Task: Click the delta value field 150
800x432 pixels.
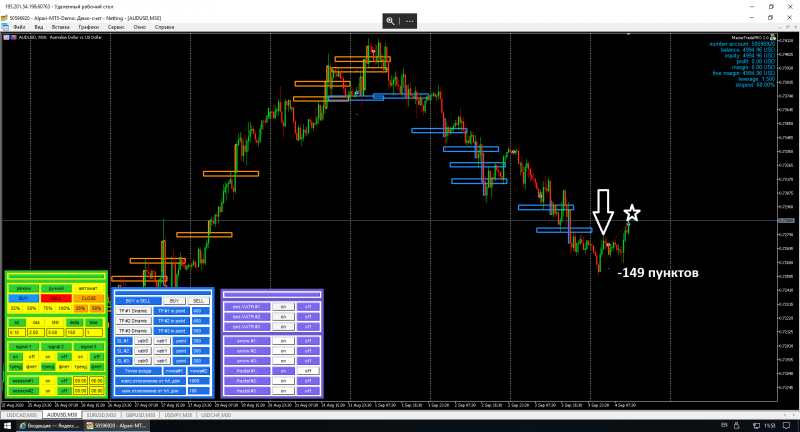Action: (74, 332)
